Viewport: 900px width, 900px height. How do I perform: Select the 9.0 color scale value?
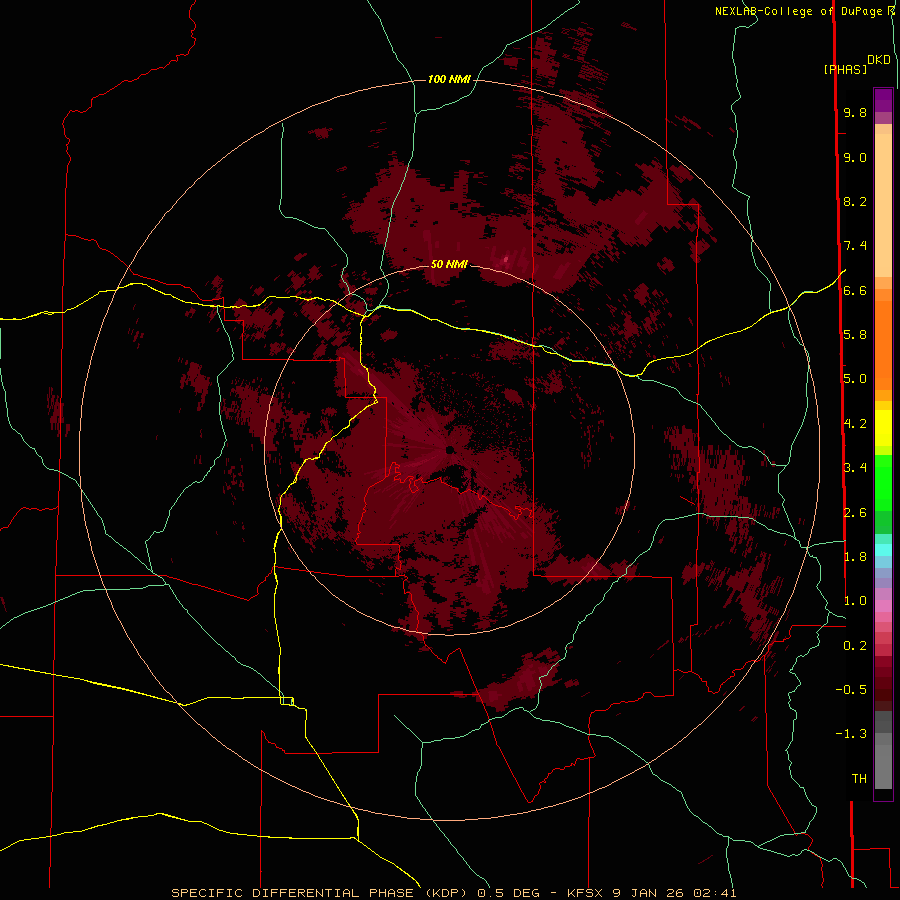pos(855,157)
